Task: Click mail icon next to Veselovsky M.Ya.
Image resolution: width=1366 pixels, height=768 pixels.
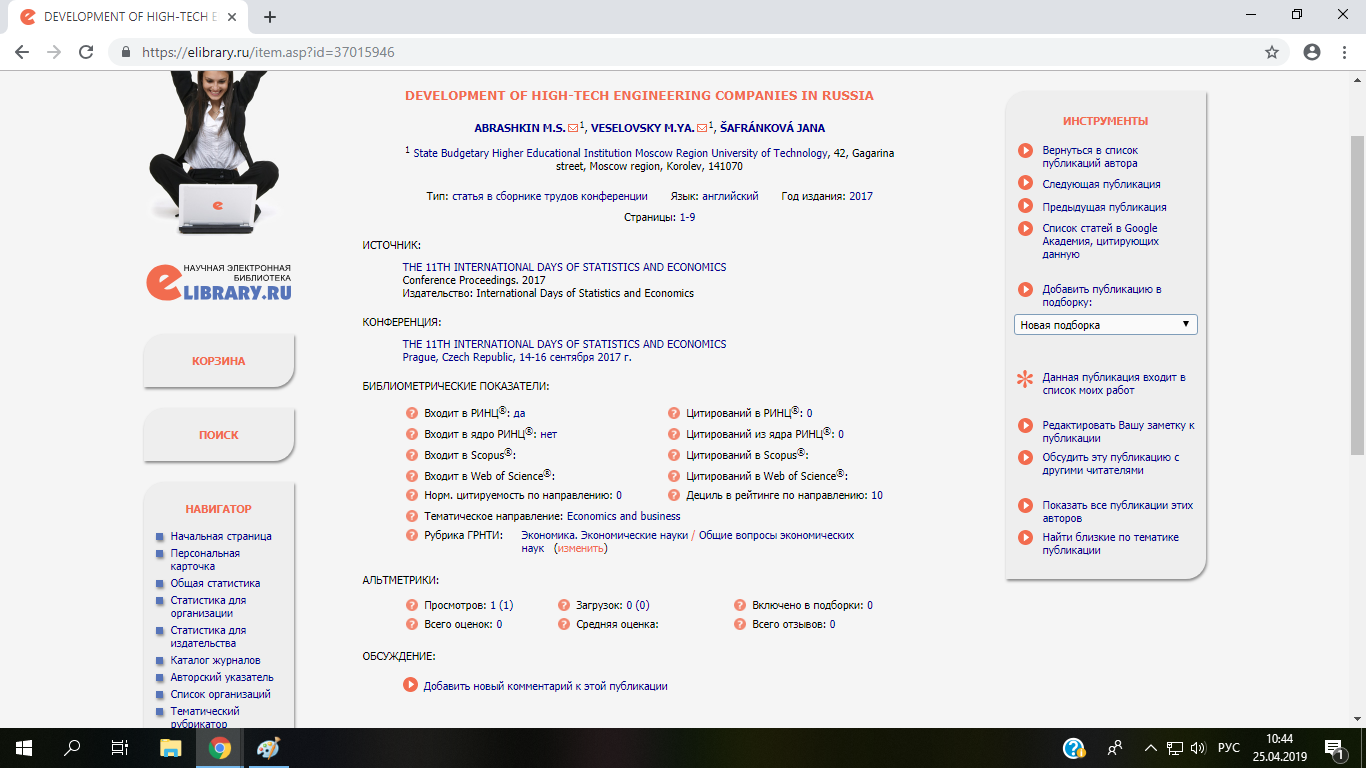Action: (702, 128)
